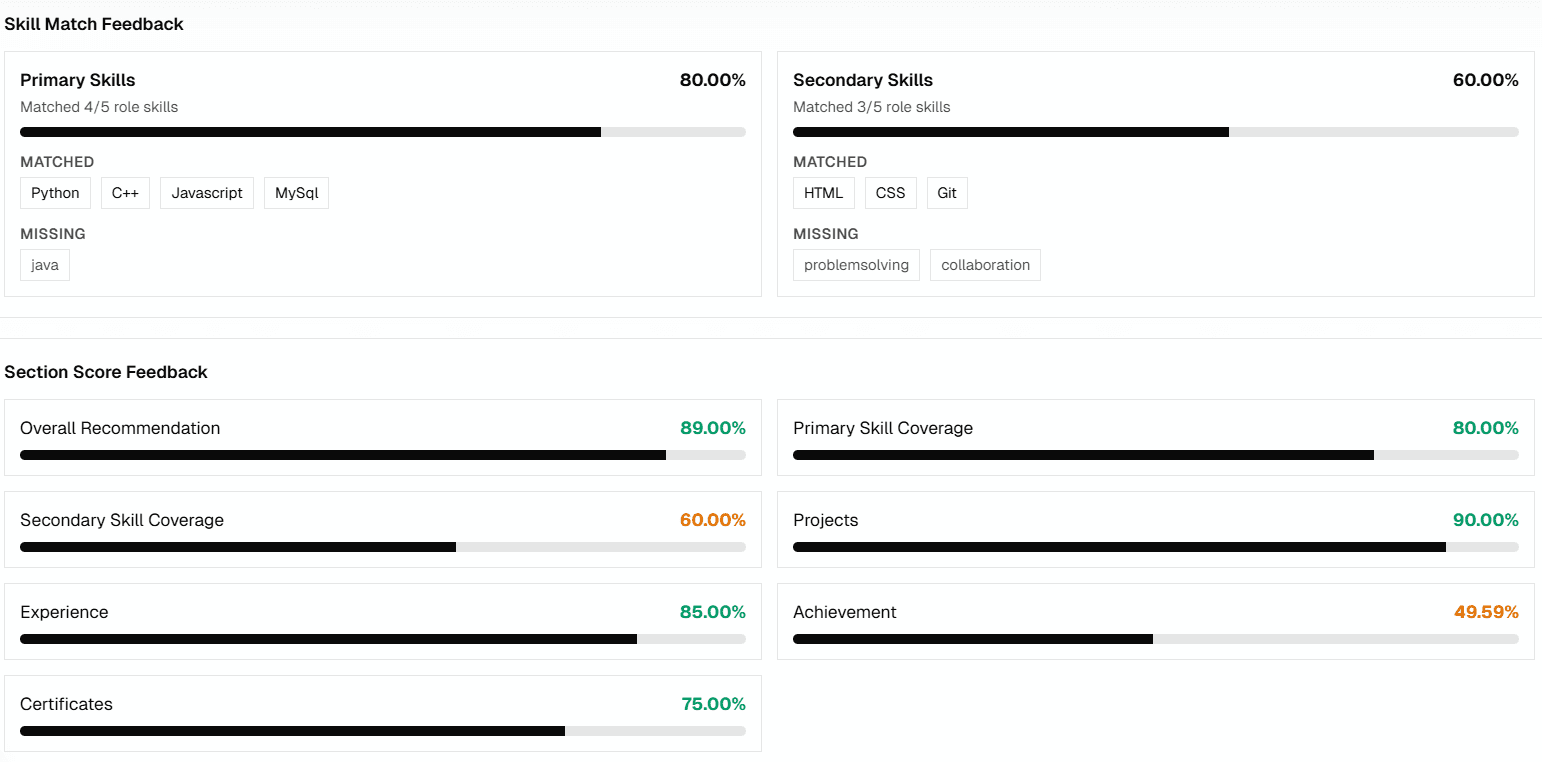
Task: Click the Primary Skill Coverage label
Action: click(883, 428)
